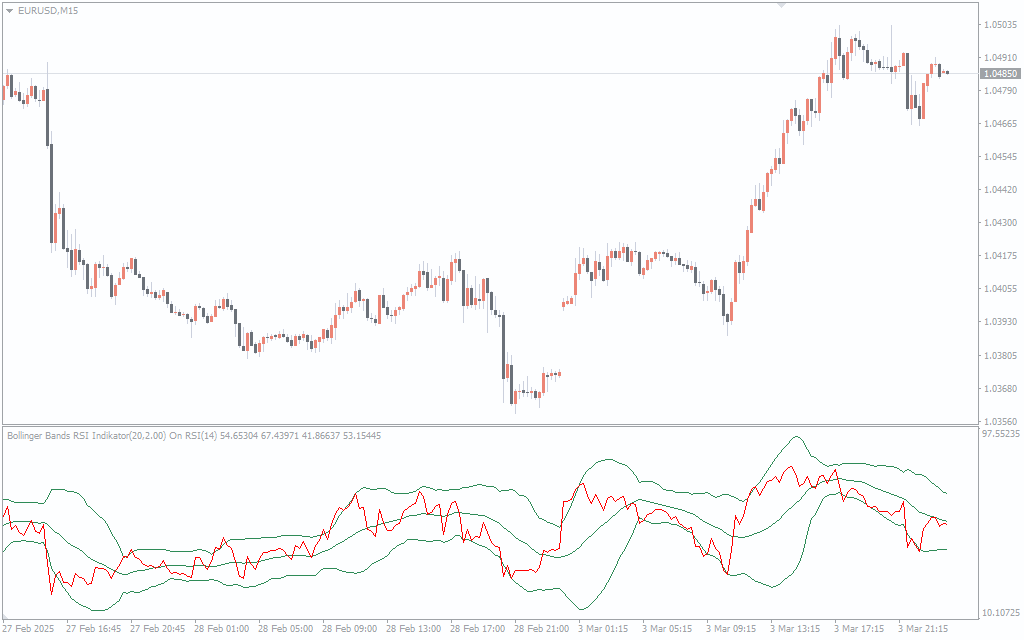The image size is (1024, 640).
Task: Click the 10.10725 indicator scale value
Action: tap(1001, 612)
